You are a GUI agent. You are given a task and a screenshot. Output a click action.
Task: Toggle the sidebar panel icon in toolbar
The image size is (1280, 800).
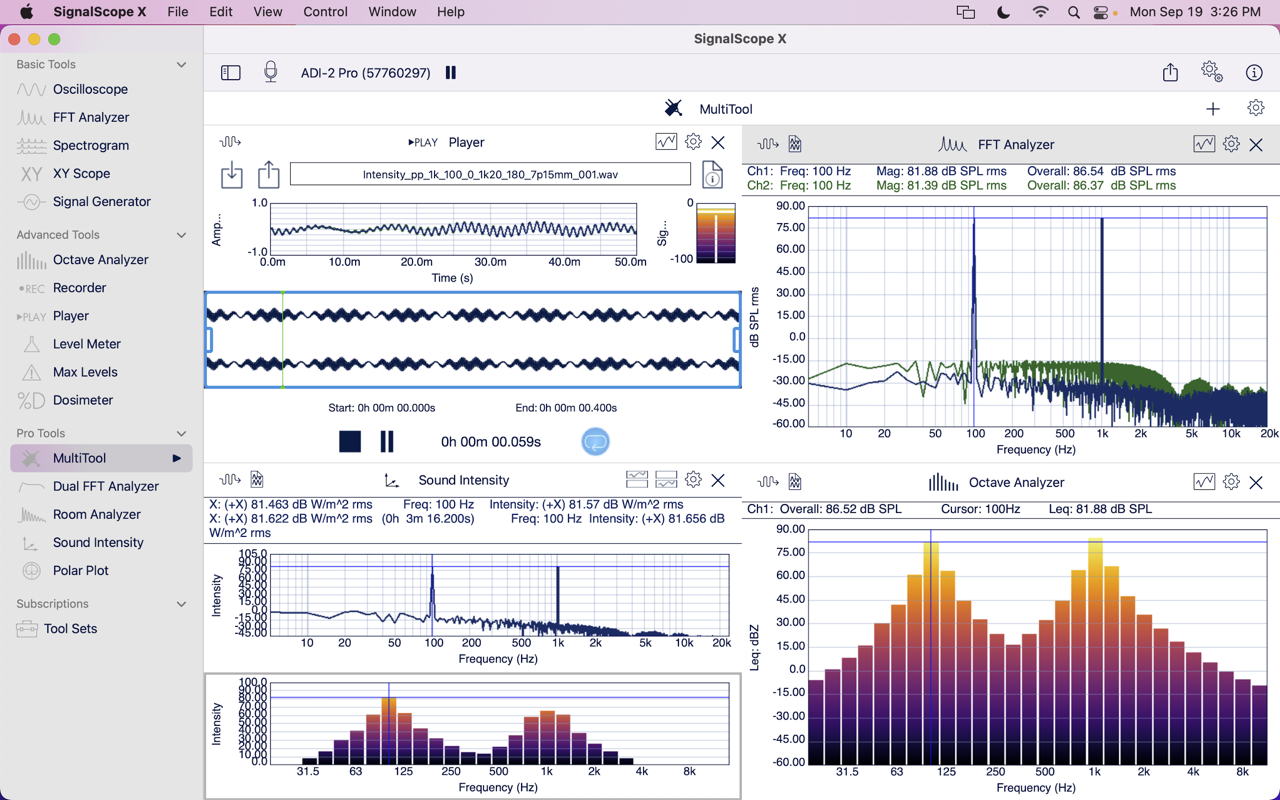tap(231, 73)
